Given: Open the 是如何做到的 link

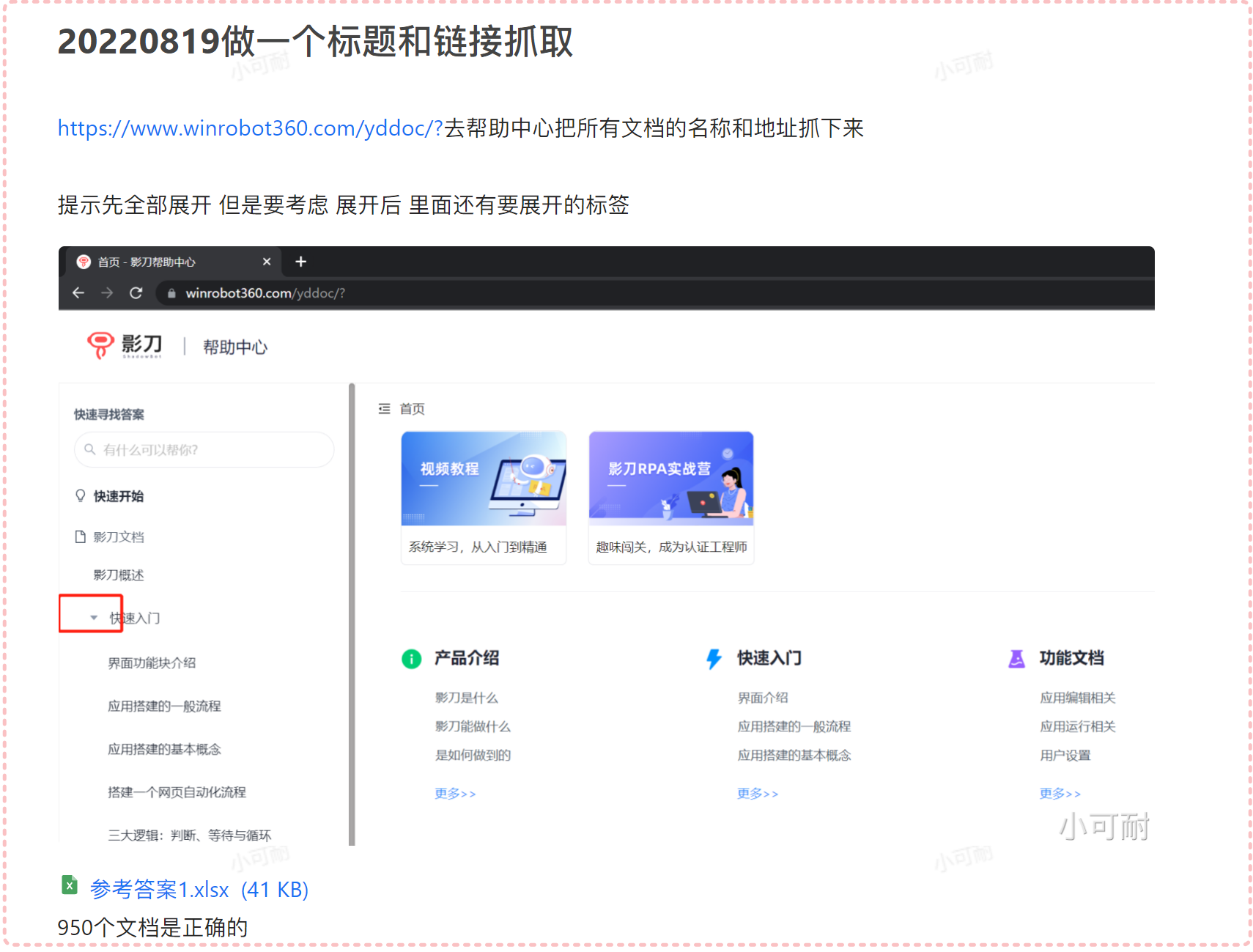Looking at the screenshot, I should tap(473, 755).
